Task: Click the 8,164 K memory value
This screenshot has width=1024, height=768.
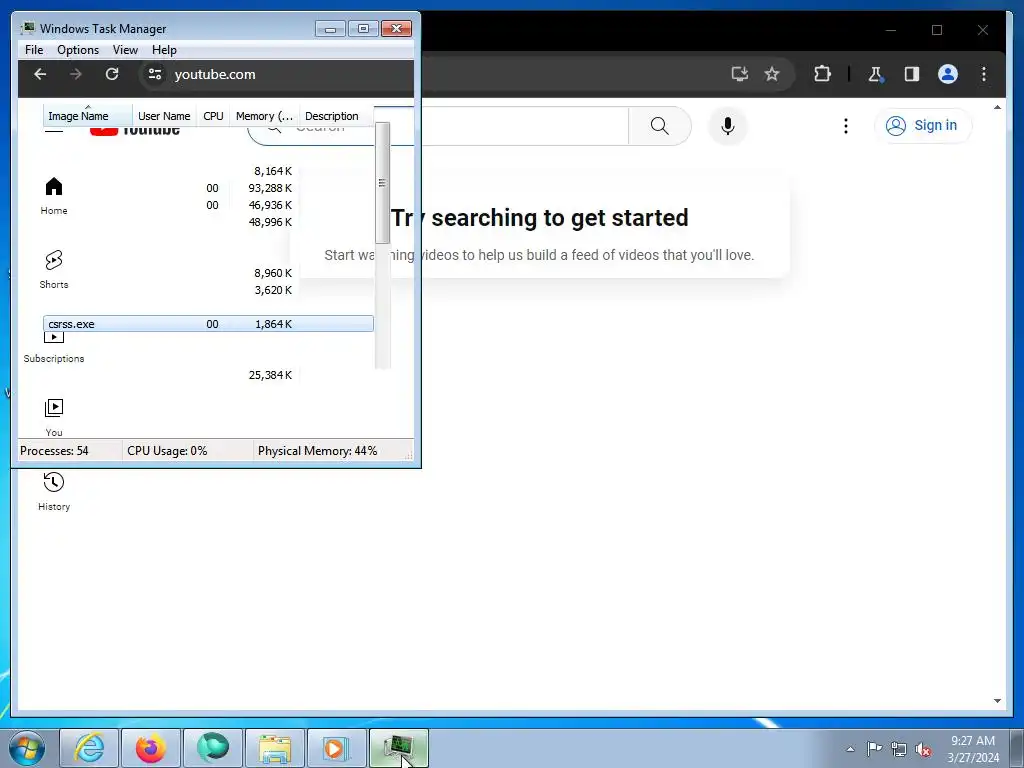Action: 272,171
